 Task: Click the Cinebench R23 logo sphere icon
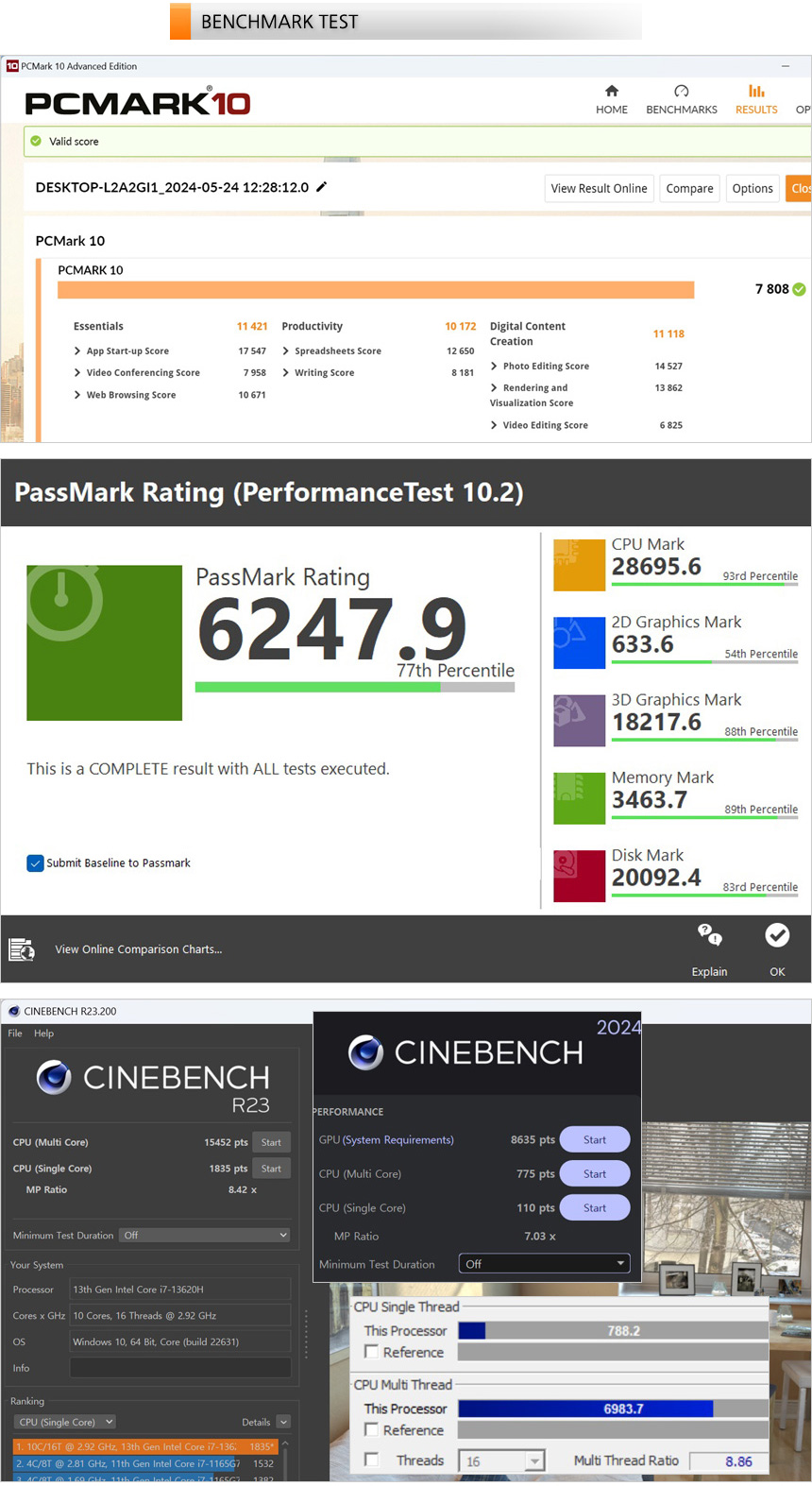tap(54, 1077)
